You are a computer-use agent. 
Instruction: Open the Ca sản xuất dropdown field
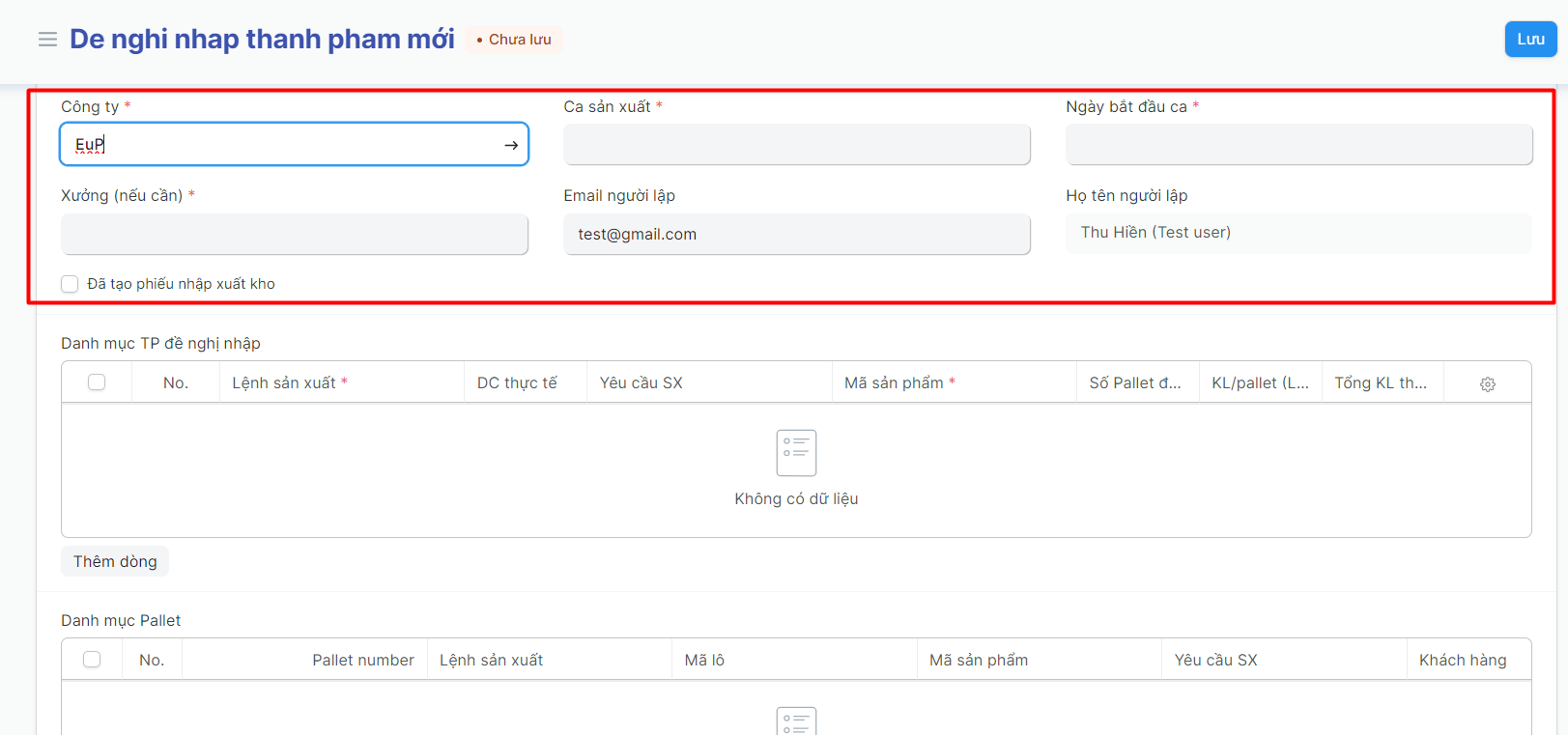pyautogui.click(x=796, y=145)
